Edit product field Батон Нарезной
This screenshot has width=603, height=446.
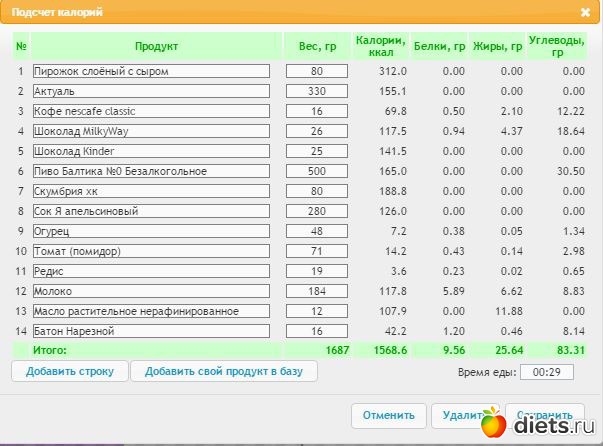151,331
